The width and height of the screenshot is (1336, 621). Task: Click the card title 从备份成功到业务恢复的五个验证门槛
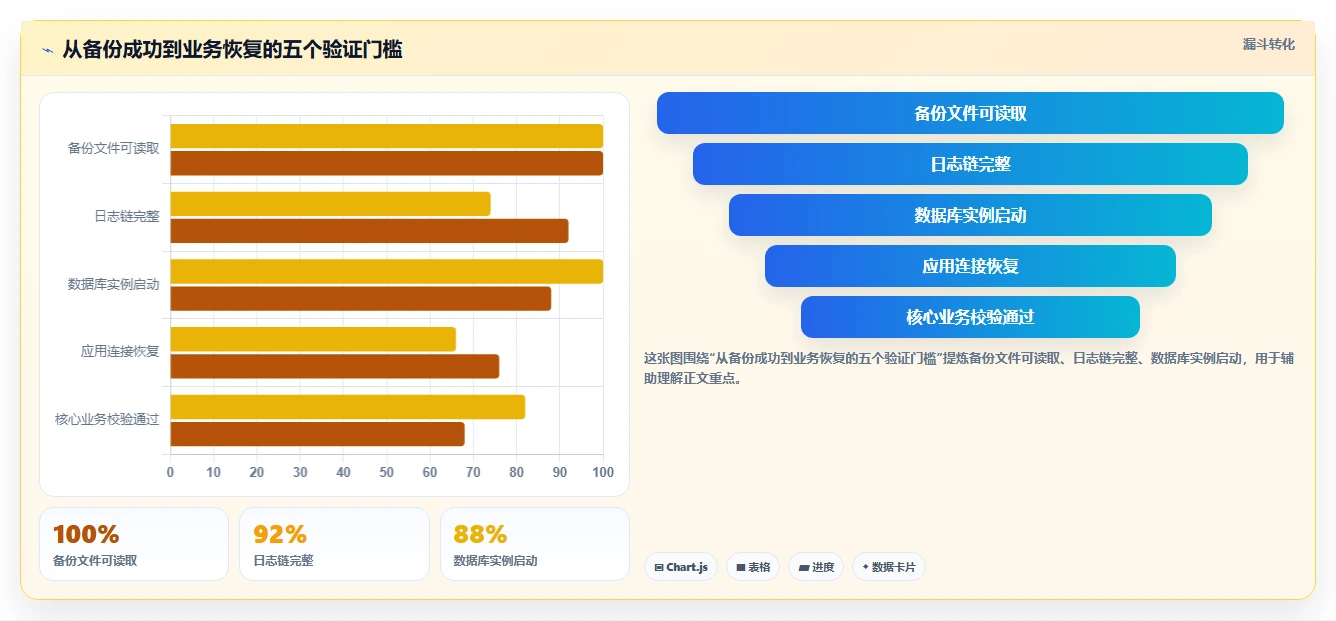tap(232, 50)
